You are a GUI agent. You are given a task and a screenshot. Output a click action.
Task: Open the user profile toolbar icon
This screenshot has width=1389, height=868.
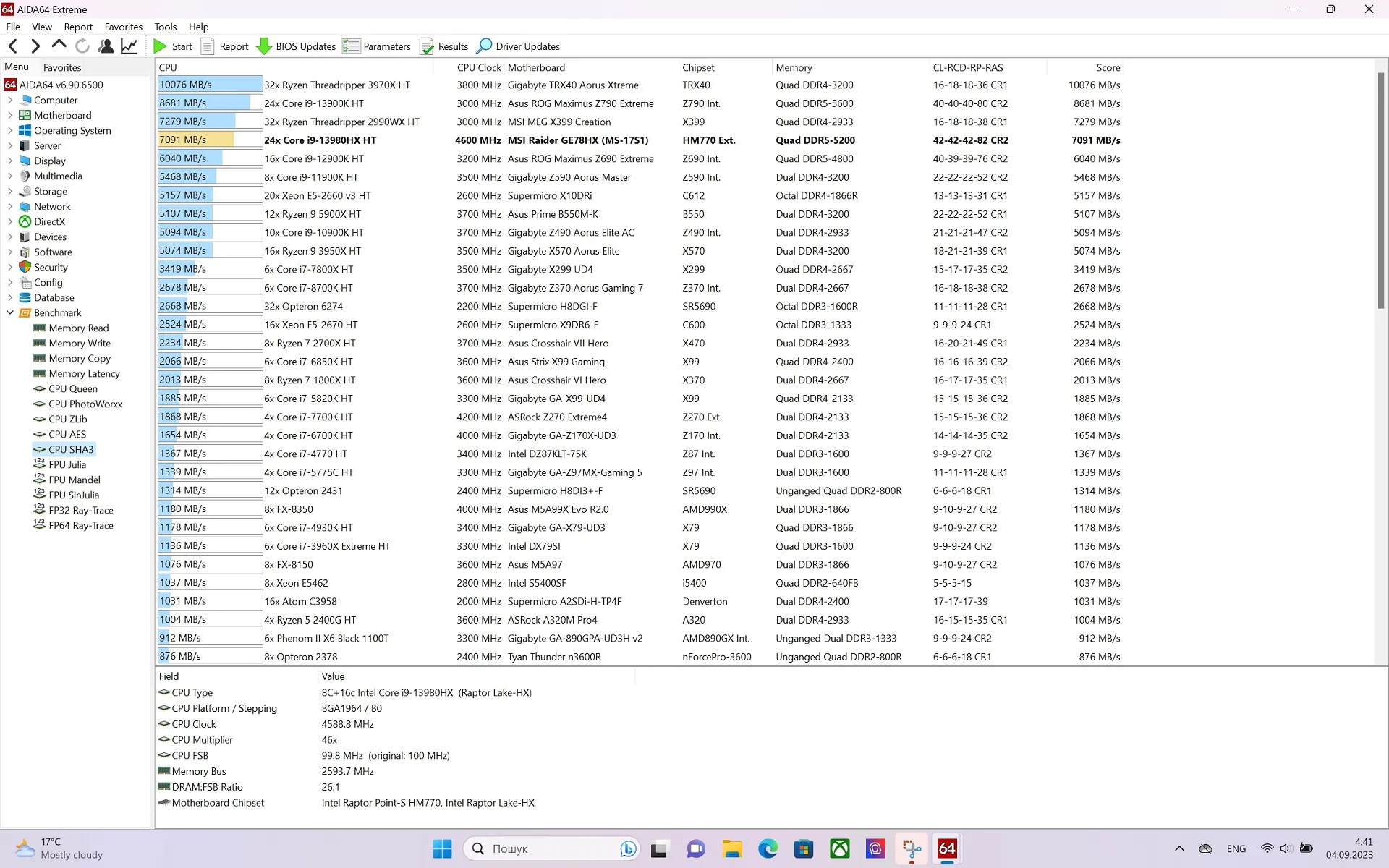106,46
